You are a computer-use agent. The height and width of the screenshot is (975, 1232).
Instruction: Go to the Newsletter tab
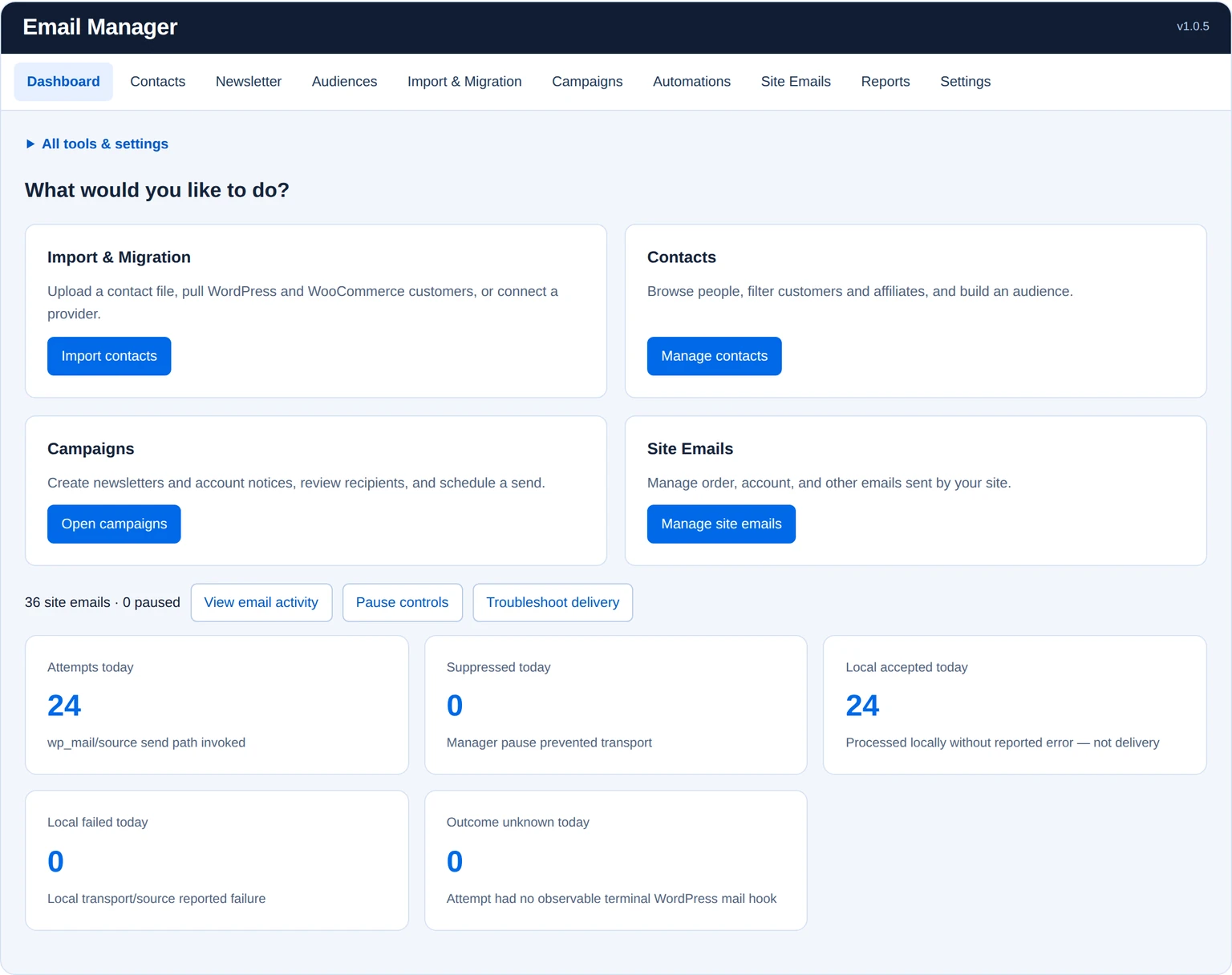tap(249, 82)
